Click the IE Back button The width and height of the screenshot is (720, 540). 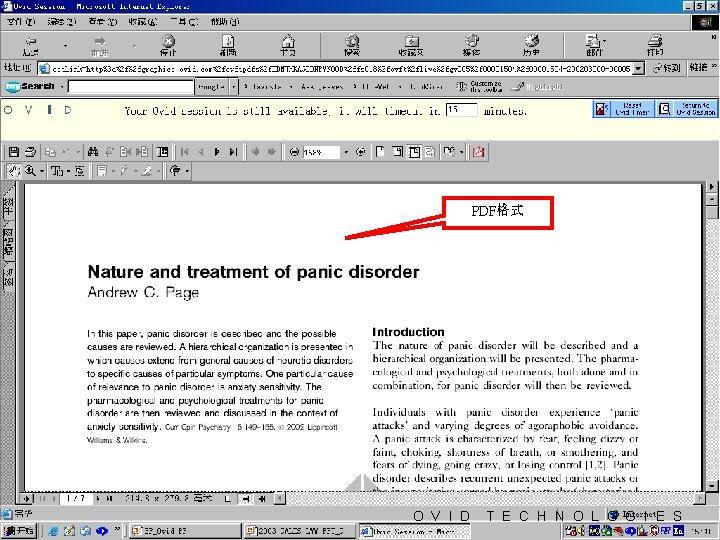pos(31,45)
